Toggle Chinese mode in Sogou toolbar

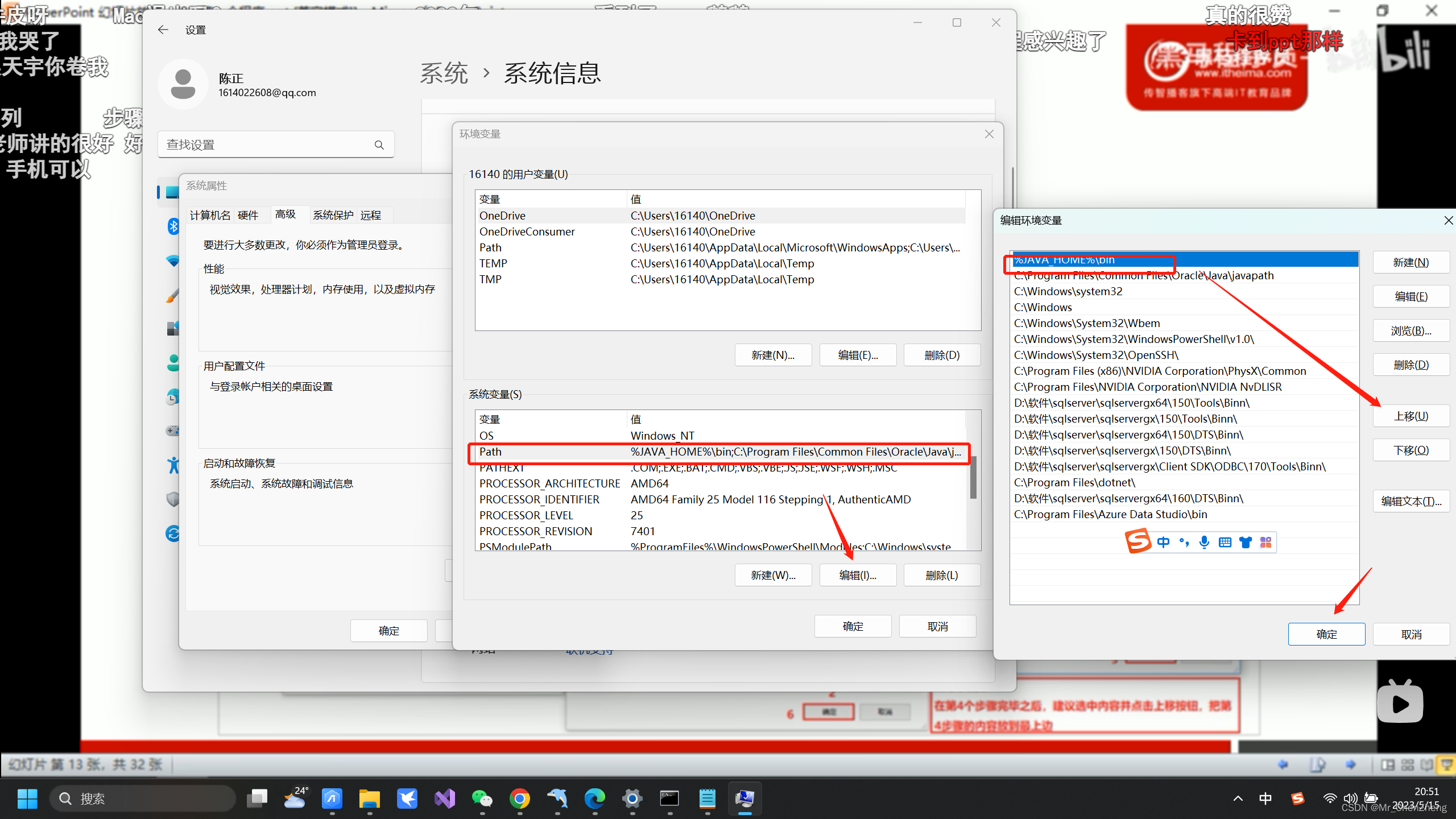tap(1163, 542)
